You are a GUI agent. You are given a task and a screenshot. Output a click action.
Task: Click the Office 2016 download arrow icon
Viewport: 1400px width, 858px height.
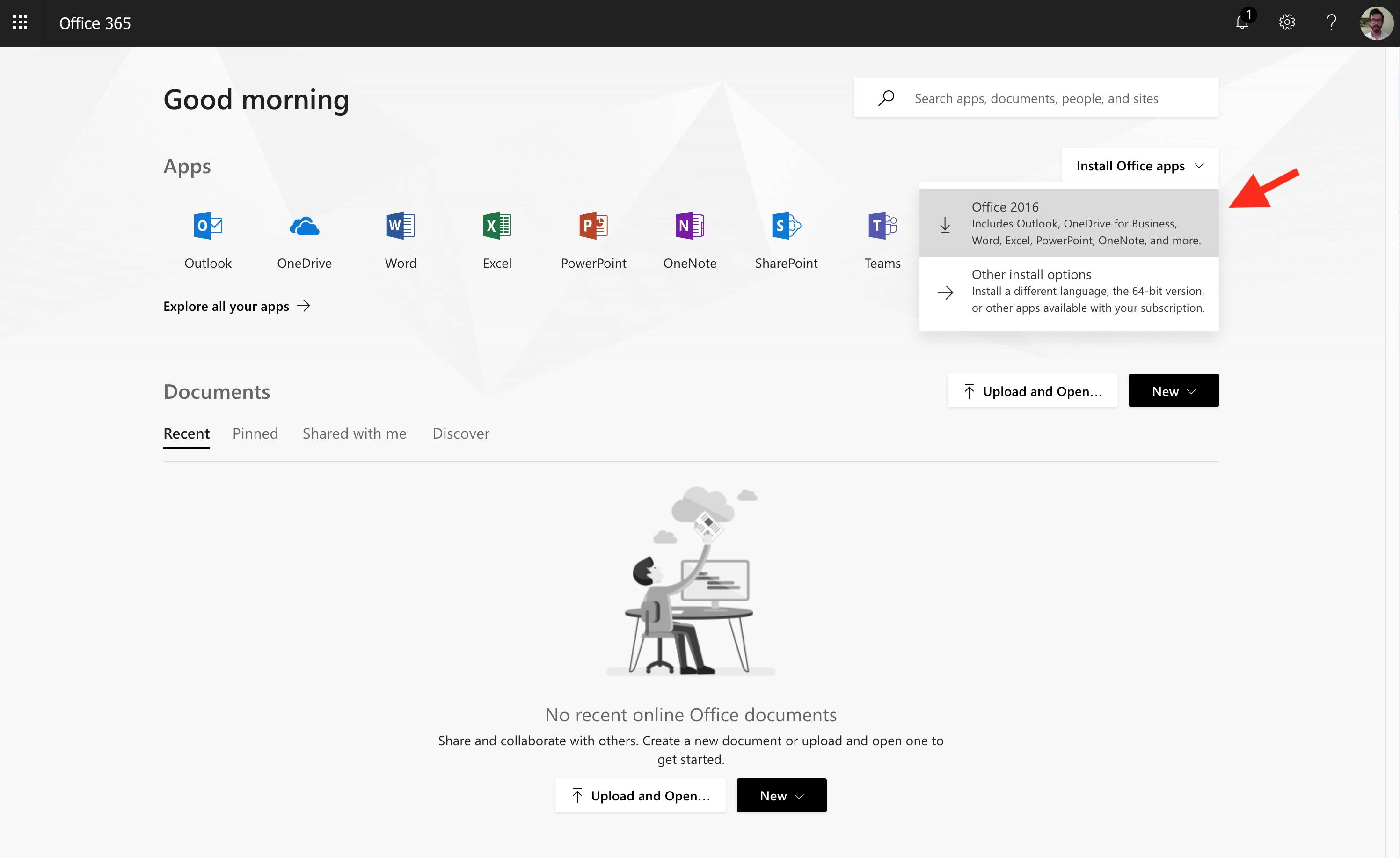click(945, 225)
